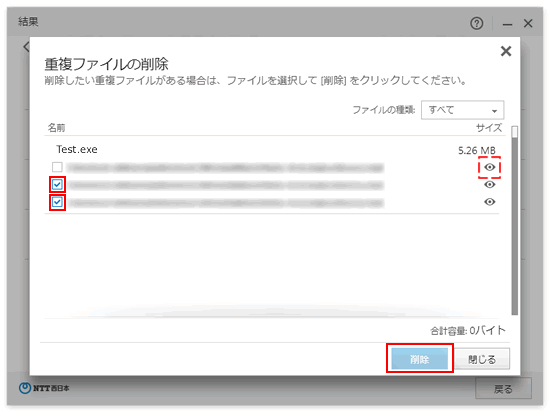The width and height of the screenshot is (550, 418).
Task: Click the 戻る button
Action: click(503, 389)
